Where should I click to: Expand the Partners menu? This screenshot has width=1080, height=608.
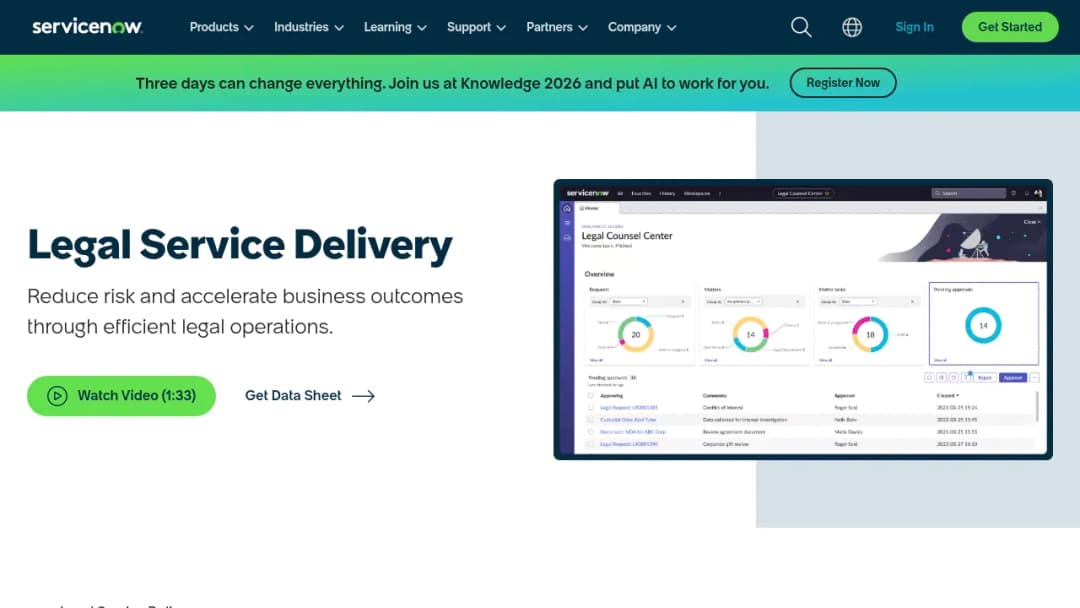(557, 27)
